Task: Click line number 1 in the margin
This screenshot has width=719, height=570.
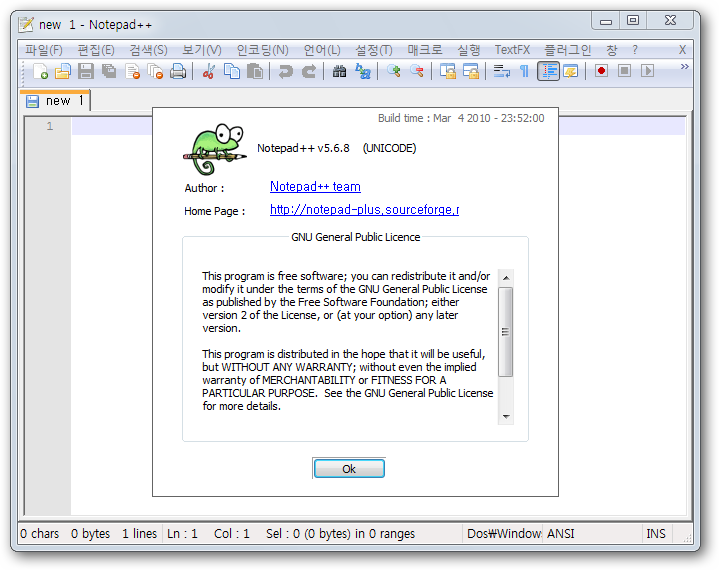Action: 50,126
